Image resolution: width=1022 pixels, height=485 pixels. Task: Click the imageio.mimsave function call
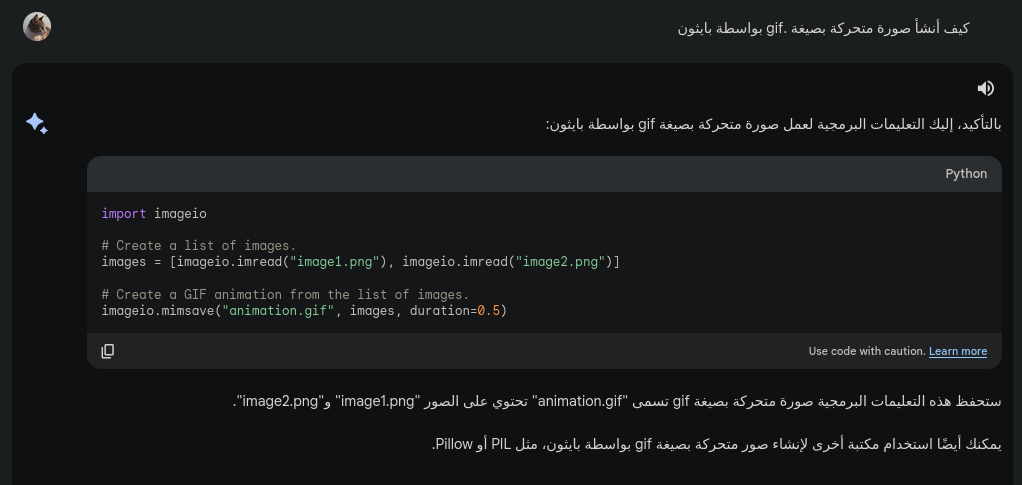click(x=158, y=311)
